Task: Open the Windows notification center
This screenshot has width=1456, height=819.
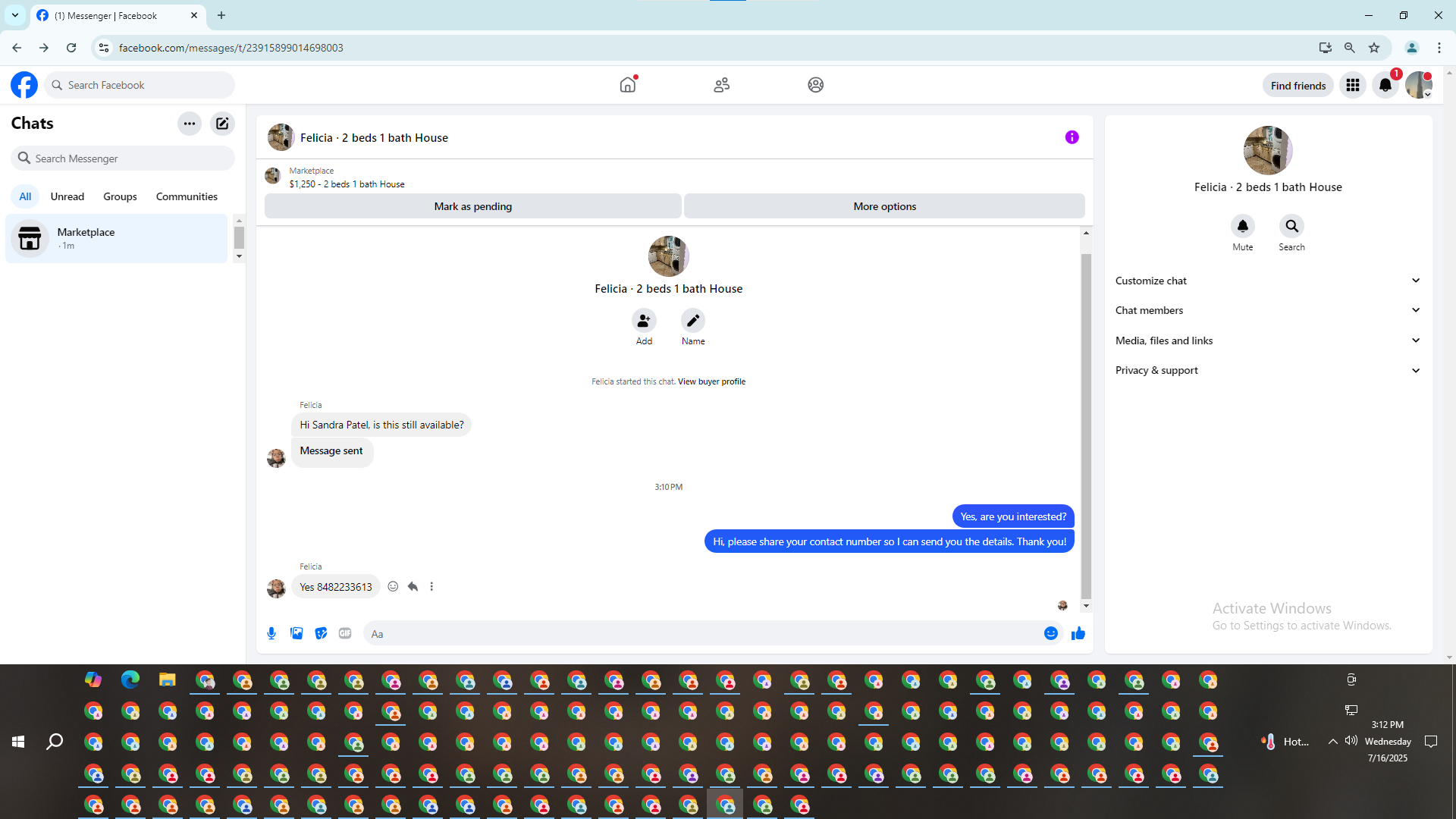Action: (1431, 742)
